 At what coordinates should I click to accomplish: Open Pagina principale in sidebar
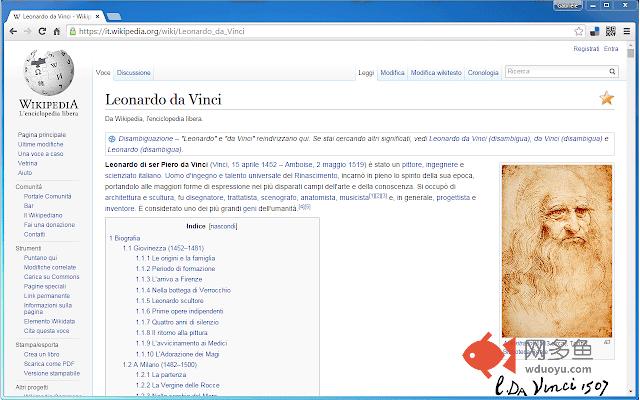tap(42, 135)
